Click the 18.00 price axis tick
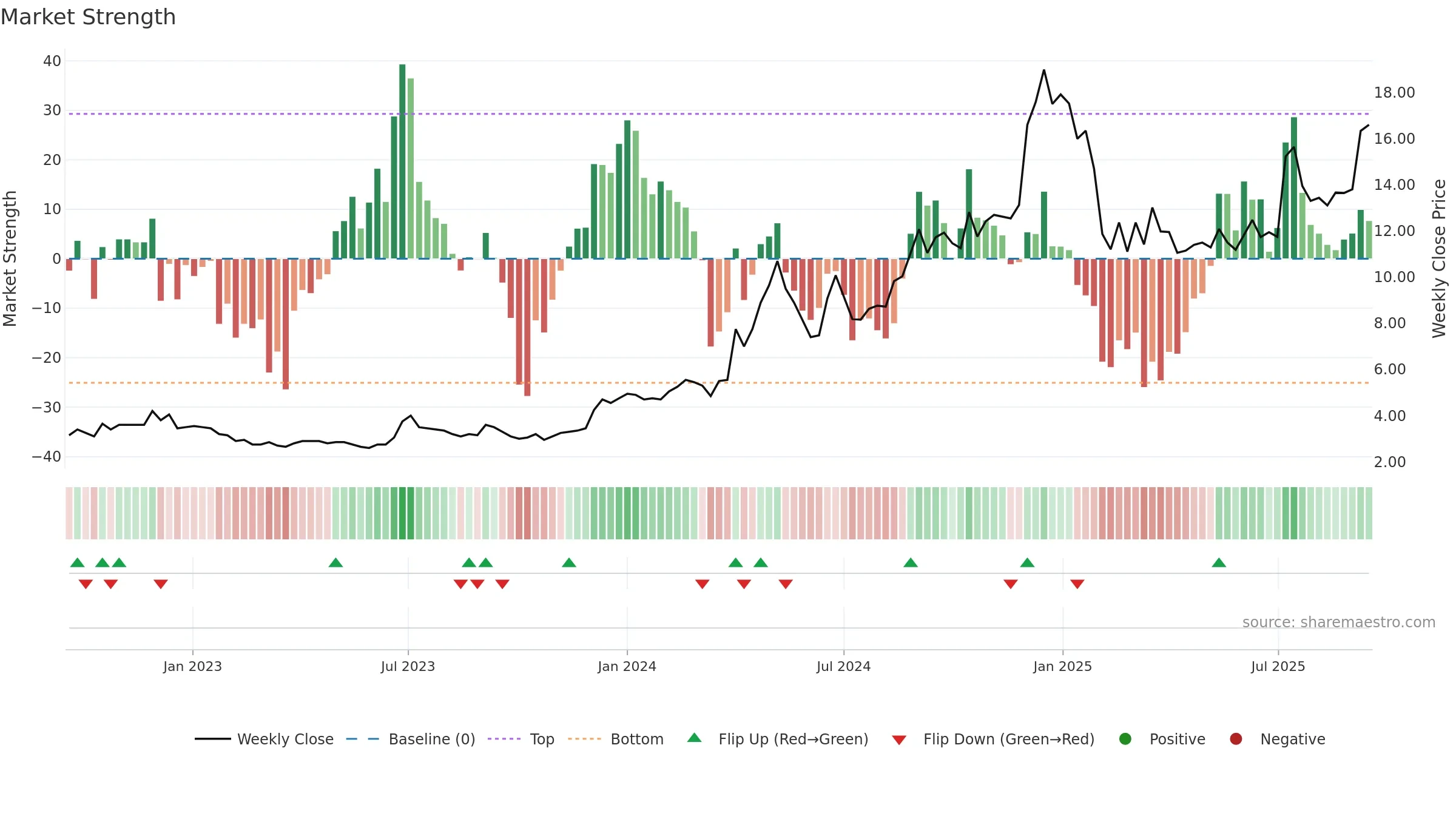Screen dimensions: 1456x819 point(1394,92)
